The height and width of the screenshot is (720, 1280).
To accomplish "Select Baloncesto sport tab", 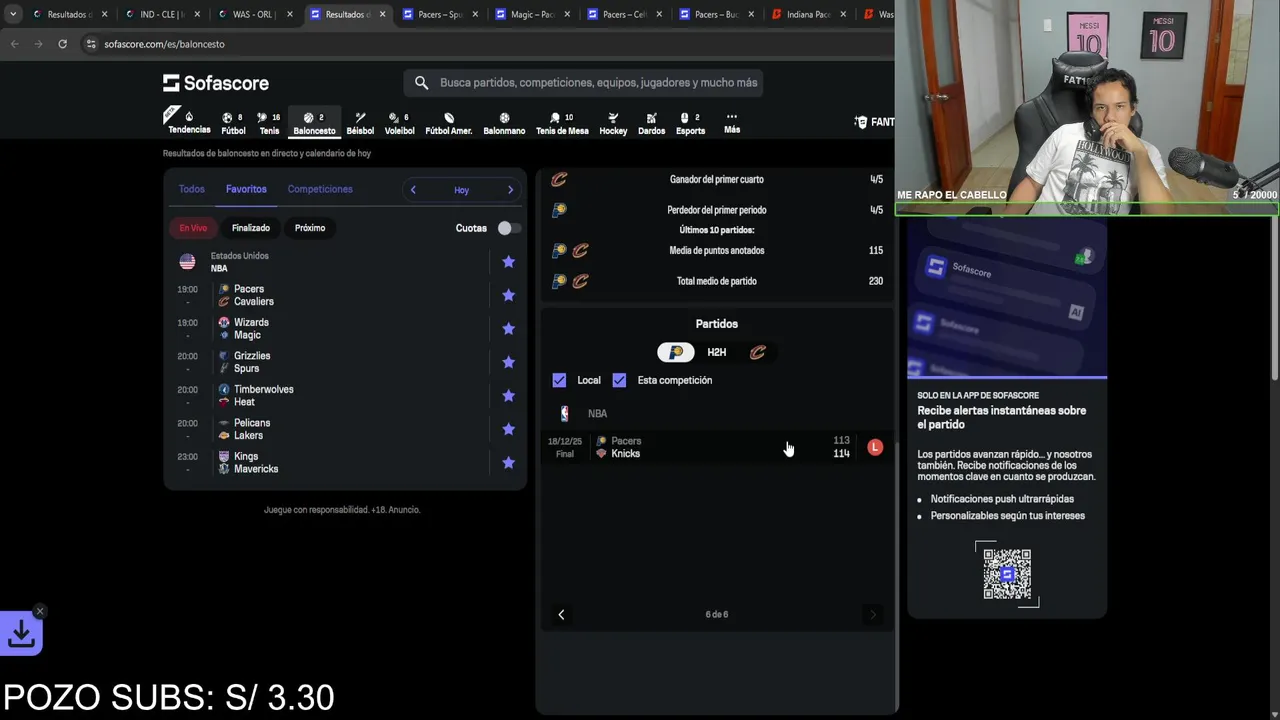I will click(314, 123).
